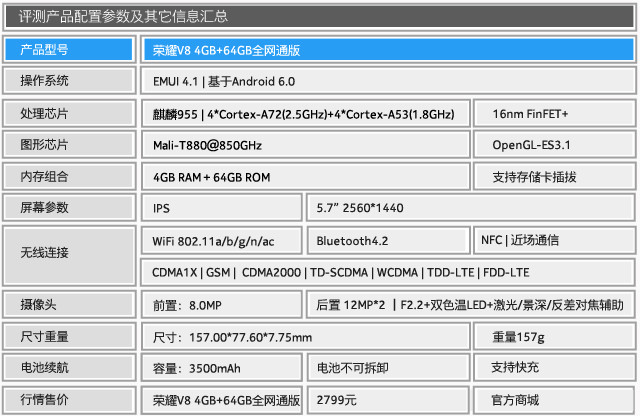Click the 2799元 price cell
The height and width of the screenshot is (416, 640).
tap(388, 400)
